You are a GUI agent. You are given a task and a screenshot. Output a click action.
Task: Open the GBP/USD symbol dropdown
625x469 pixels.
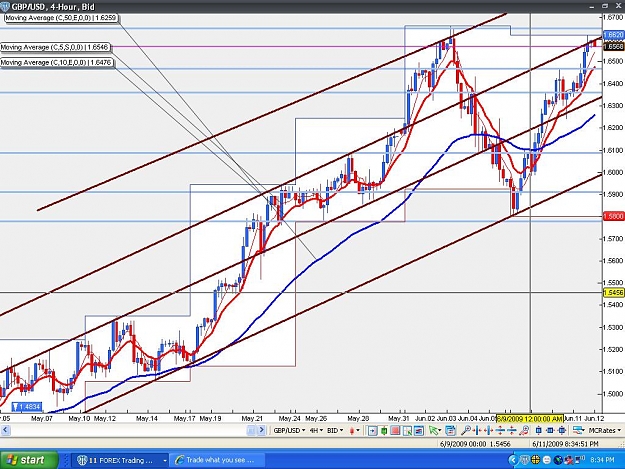[x=289, y=430]
